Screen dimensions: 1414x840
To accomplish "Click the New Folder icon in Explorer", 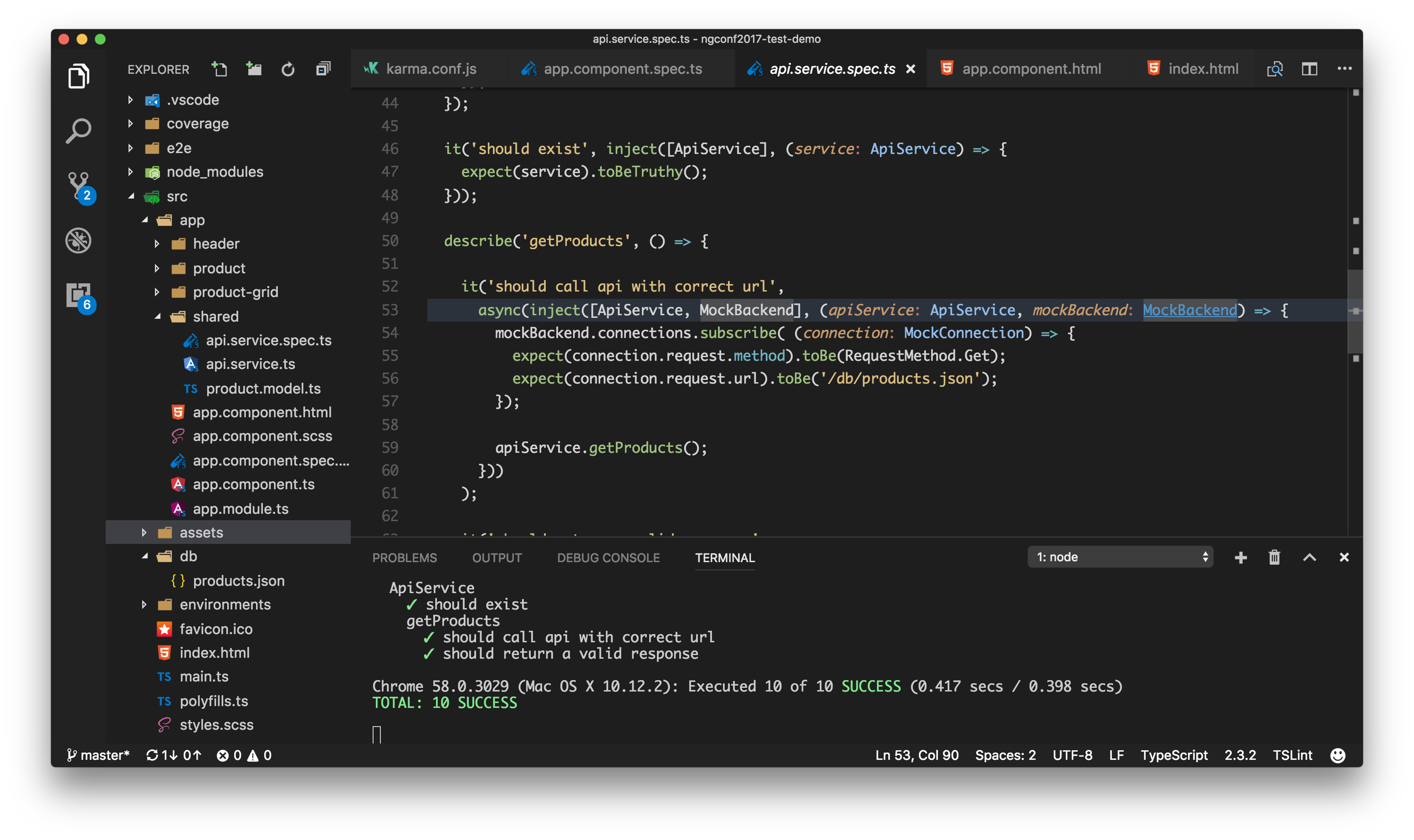I will [x=254, y=69].
